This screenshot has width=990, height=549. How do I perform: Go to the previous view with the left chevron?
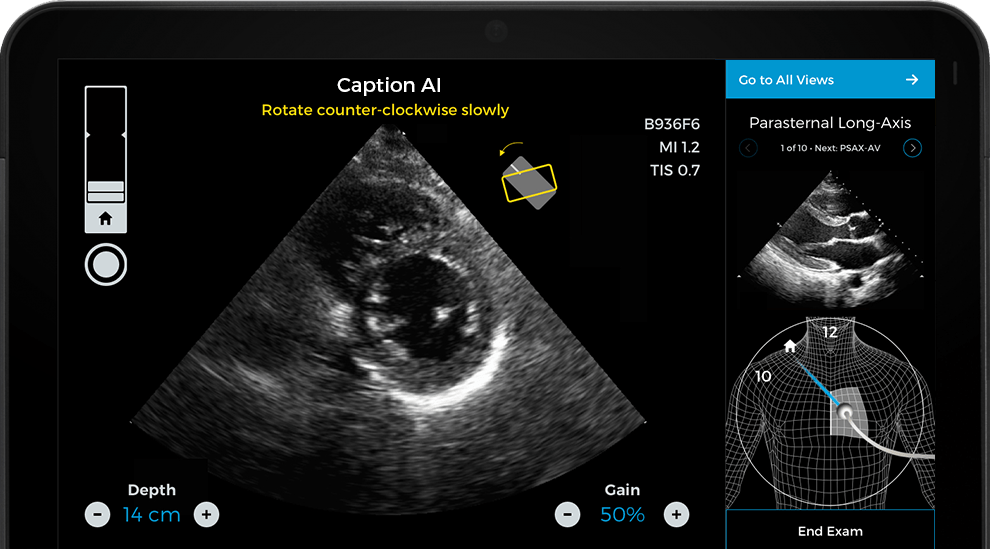[748, 148]
